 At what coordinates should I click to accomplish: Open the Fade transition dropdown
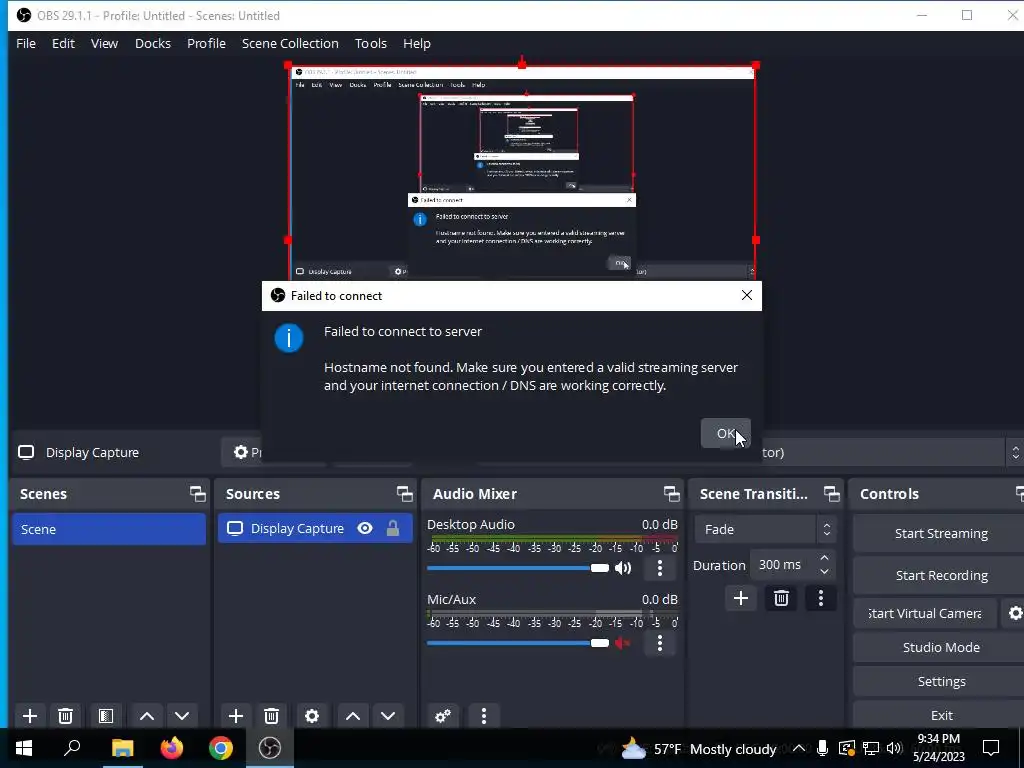point(765,530)
